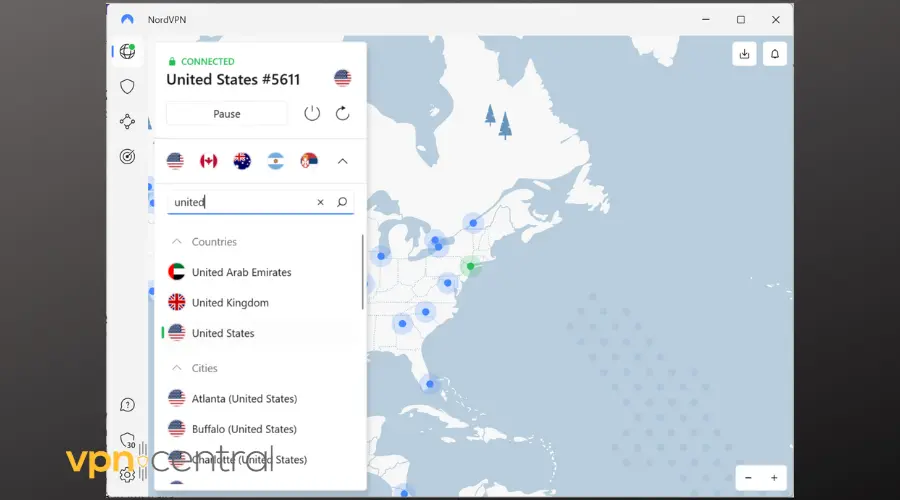Viewport: 900px width, 500px height.
Task: Open the VPN globe tab in sidebar
Action: [127, 52]
